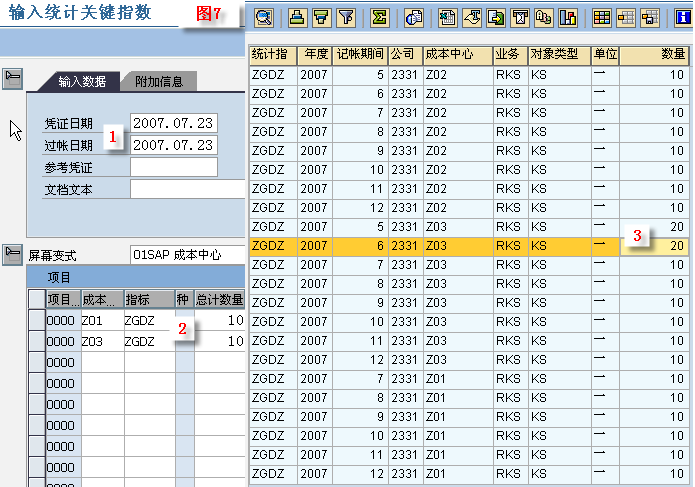Click the 年度 column header
The height and width of the screenshot is (487, 695).
pos(315,55)
